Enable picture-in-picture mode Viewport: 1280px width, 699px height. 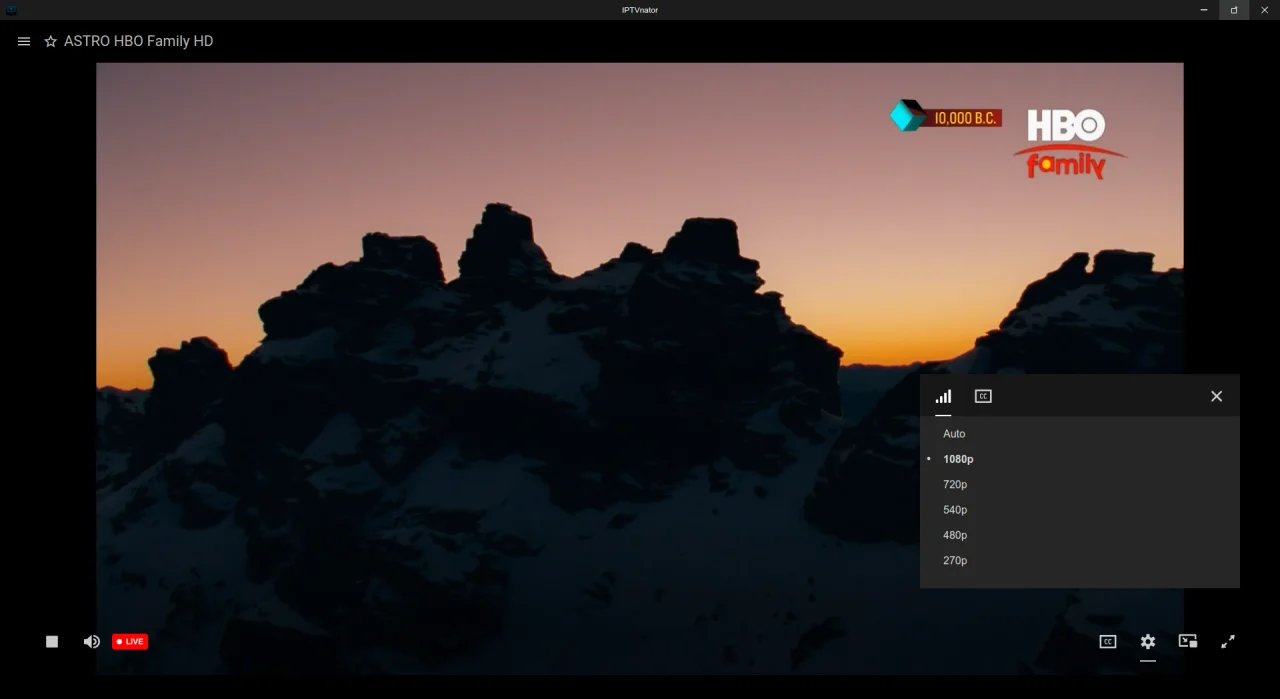(1188, 642)
